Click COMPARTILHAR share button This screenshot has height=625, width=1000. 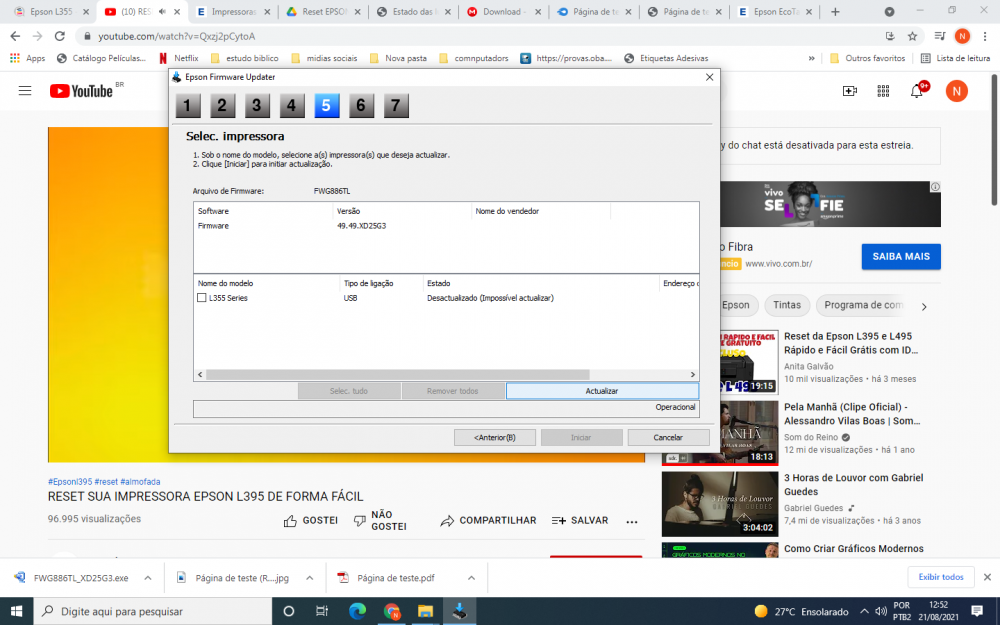pyautogui.click(x=488, y=520)
